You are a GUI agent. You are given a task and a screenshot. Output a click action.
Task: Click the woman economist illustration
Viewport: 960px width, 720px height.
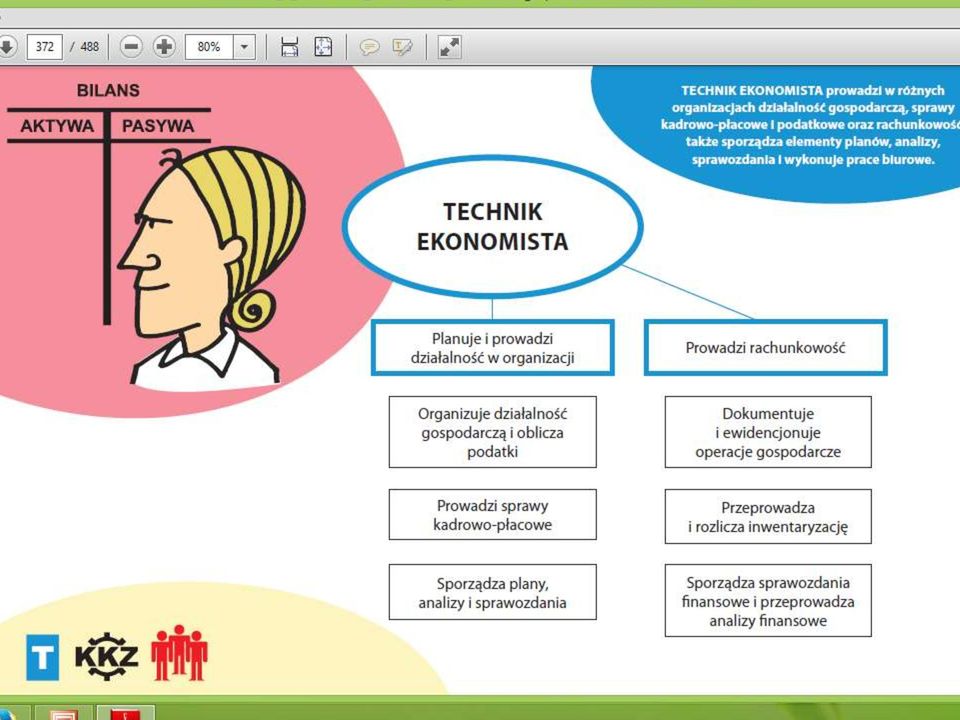pos(211,266)
